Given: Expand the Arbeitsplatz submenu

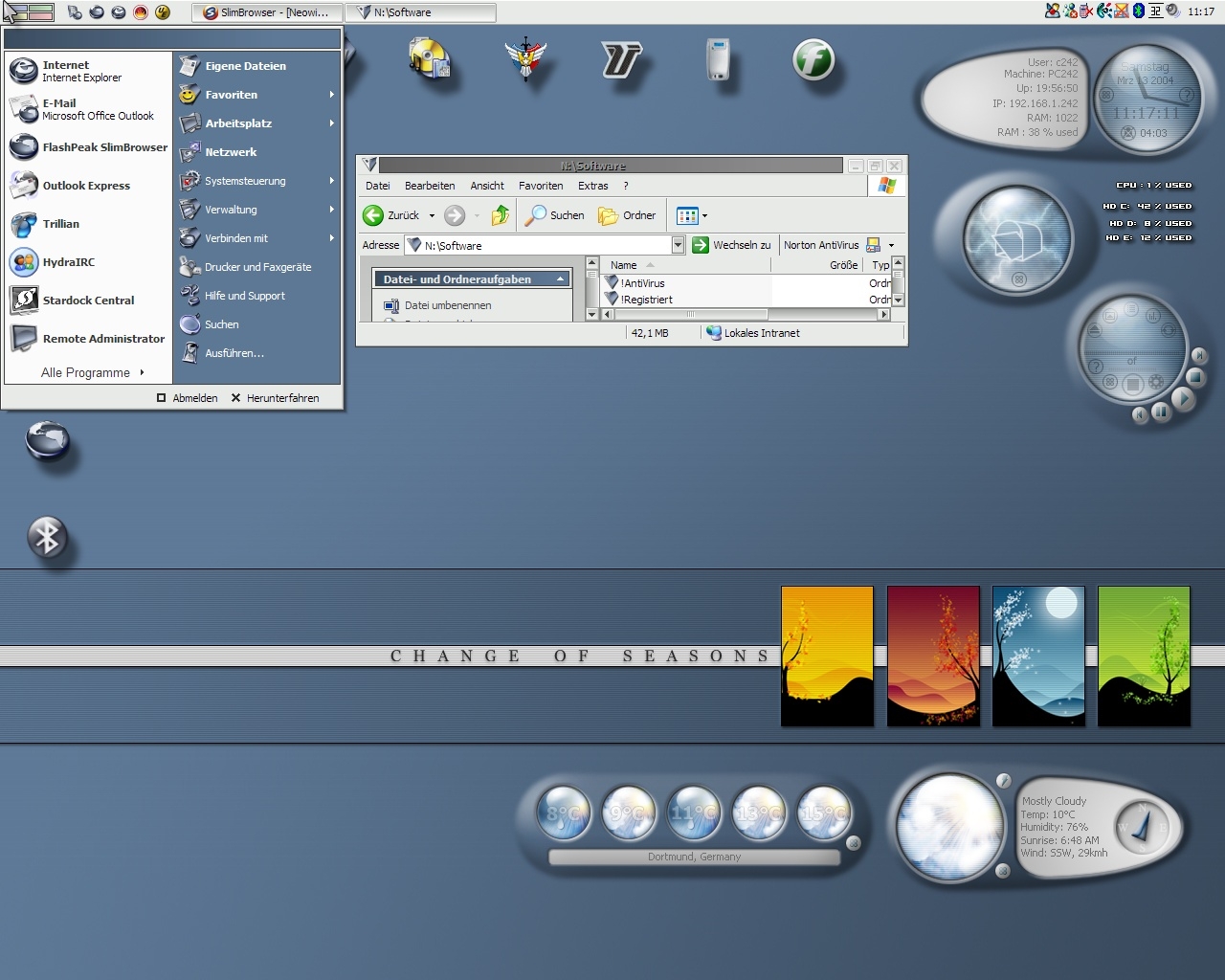Looking at the screenshot, I should (256, 123).
